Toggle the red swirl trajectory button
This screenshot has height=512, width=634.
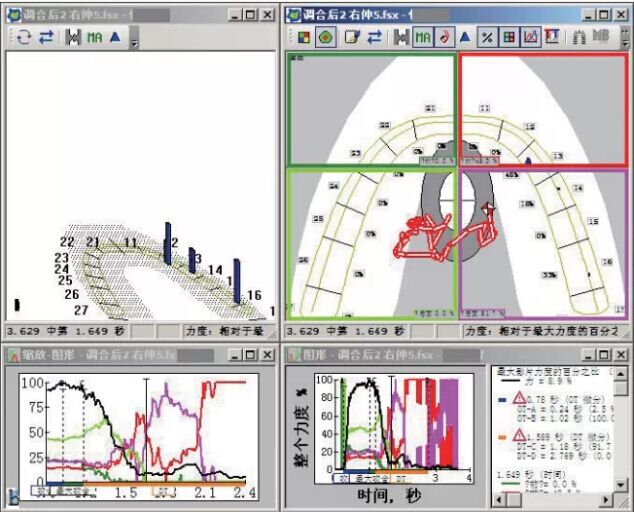[x=442, y=37]
